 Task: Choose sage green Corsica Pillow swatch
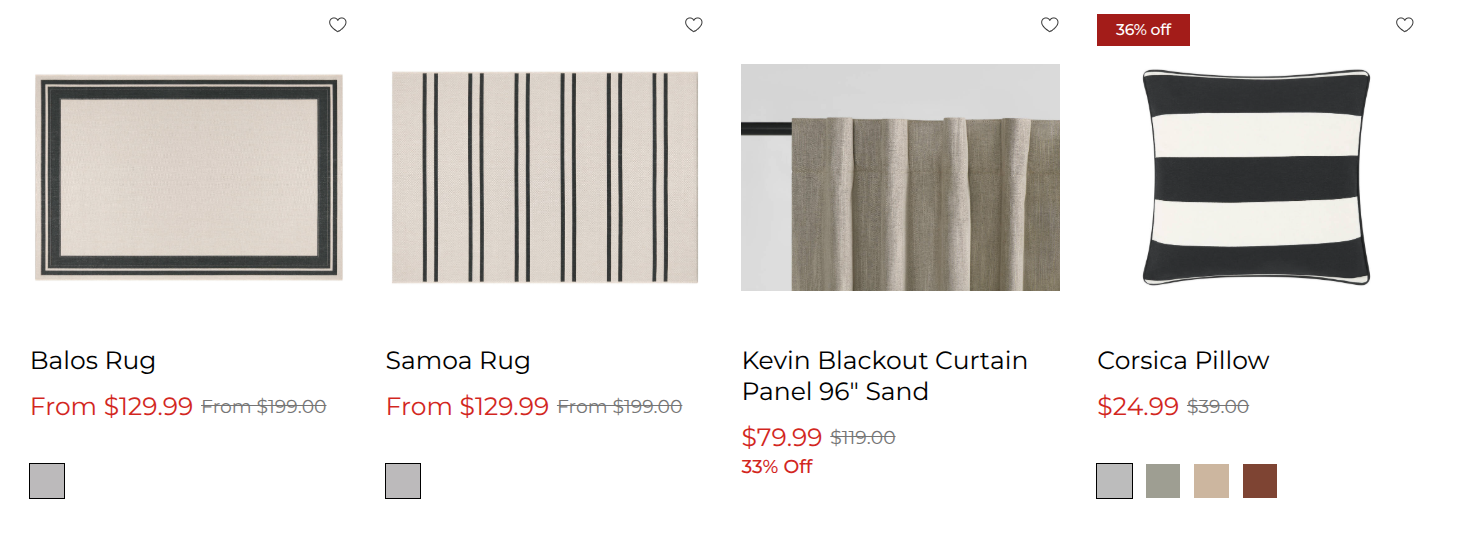coord(1163,481)
